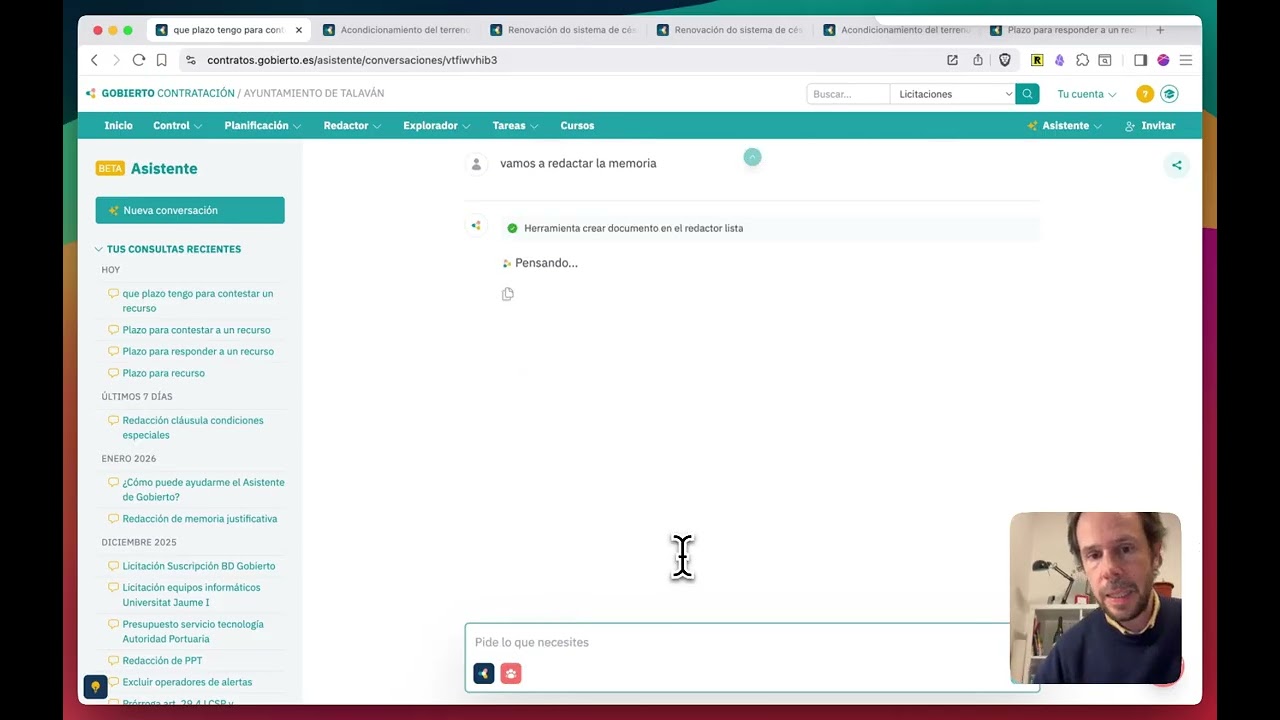The height and width of the screenshot is (720, 1280).
Task: Copy the assistant response with copy icon
Action: [x=508, y=294]
